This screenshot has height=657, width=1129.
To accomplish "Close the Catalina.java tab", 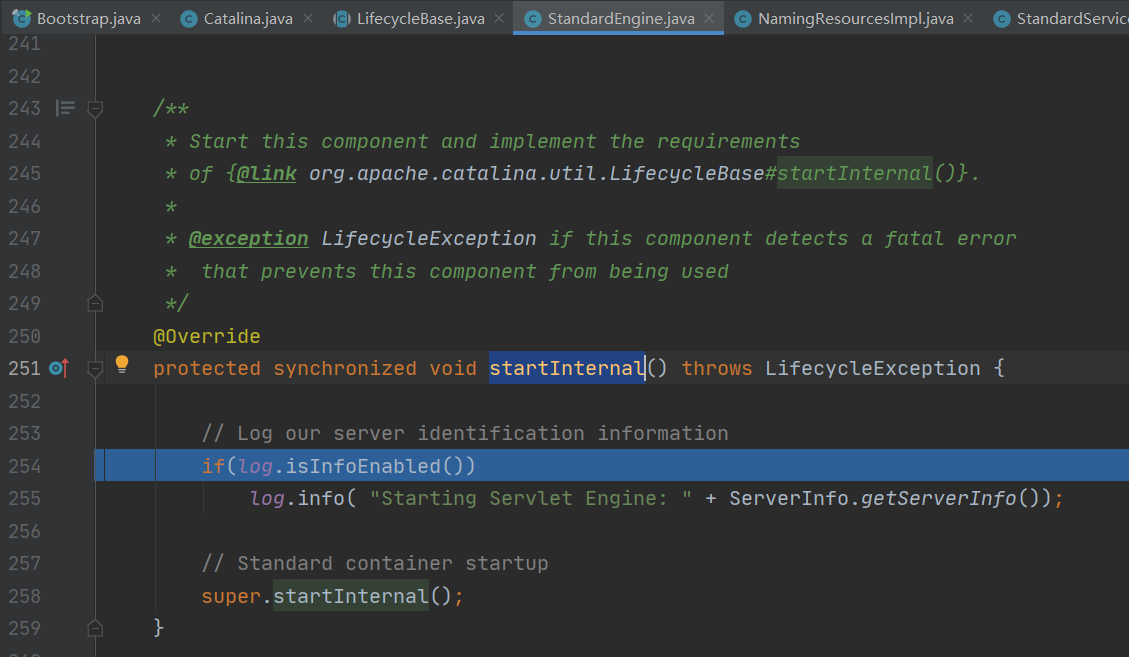I will [x=307, y=19].
